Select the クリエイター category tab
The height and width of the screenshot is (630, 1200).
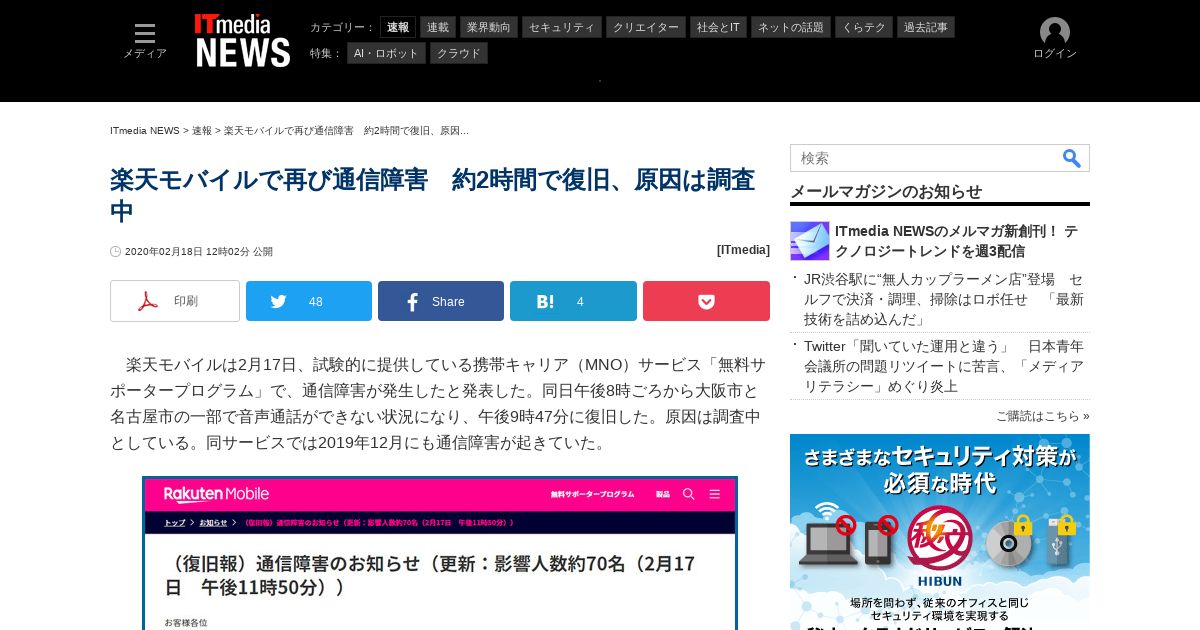click(x=646, y=27)
